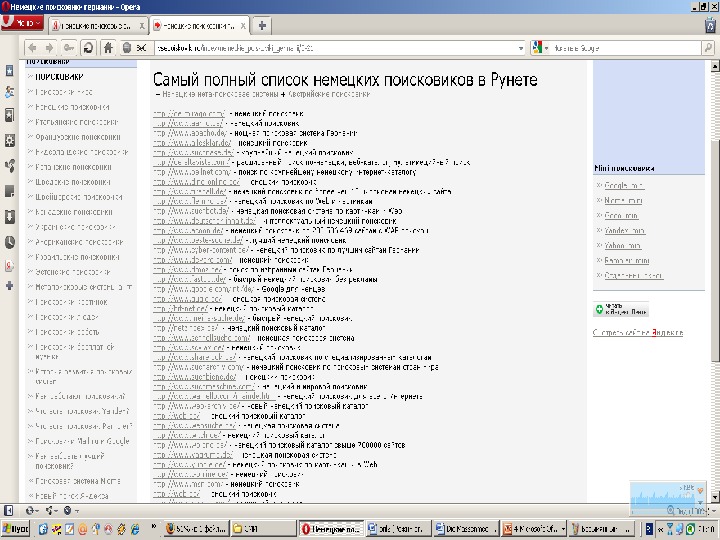720x540 pixels.
Task: Open the ПОИСКОВИКИ sidebar menu item
Action: (59, 77)
